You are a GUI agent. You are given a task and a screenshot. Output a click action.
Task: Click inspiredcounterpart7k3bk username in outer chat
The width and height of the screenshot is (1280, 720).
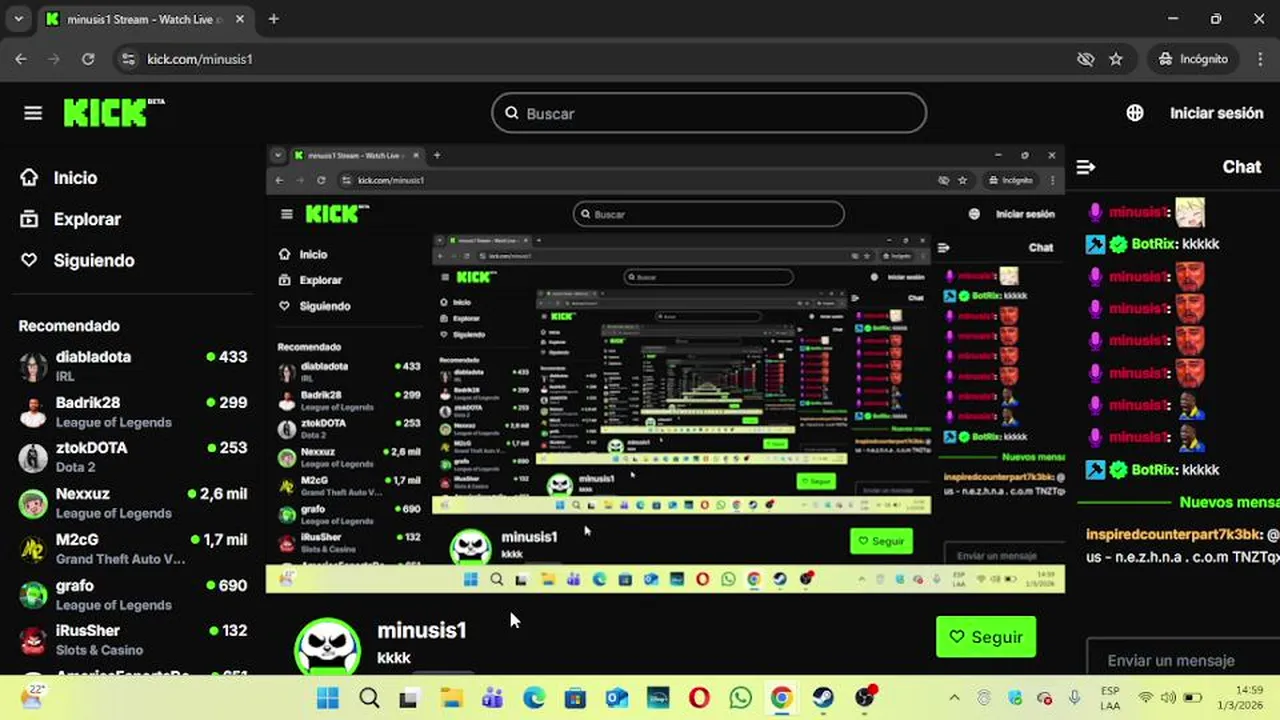(x=1173, y=535)
